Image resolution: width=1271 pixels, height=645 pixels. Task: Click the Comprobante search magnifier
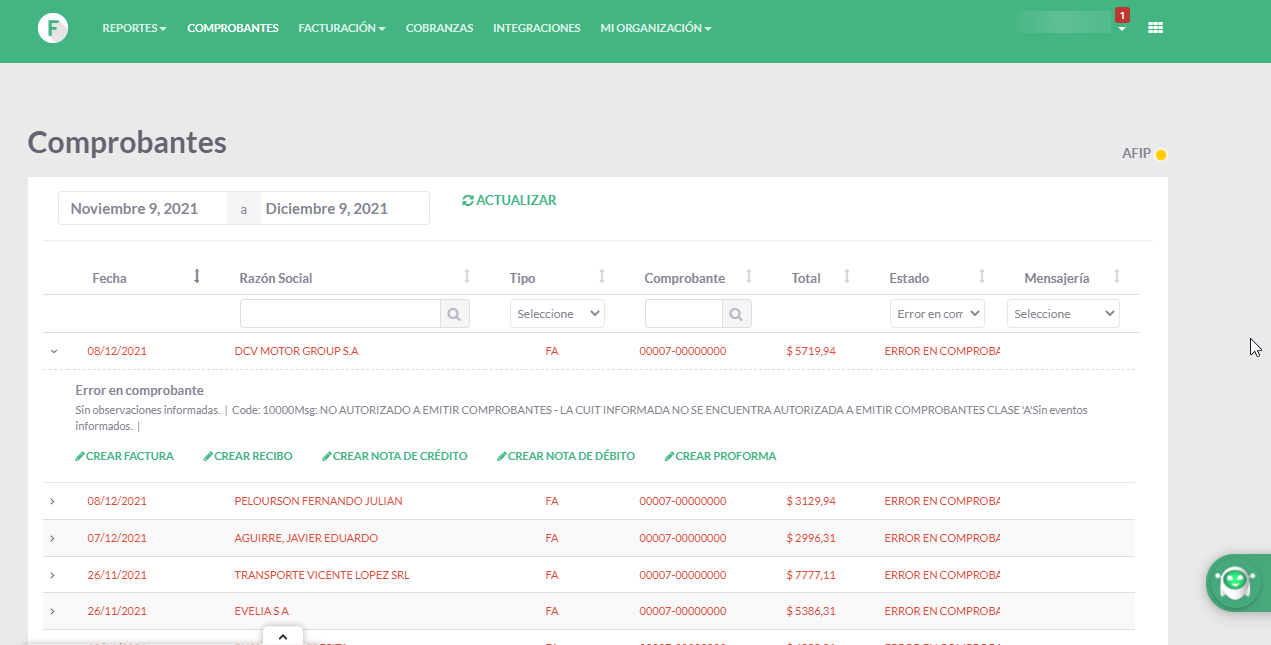(736, 314)
